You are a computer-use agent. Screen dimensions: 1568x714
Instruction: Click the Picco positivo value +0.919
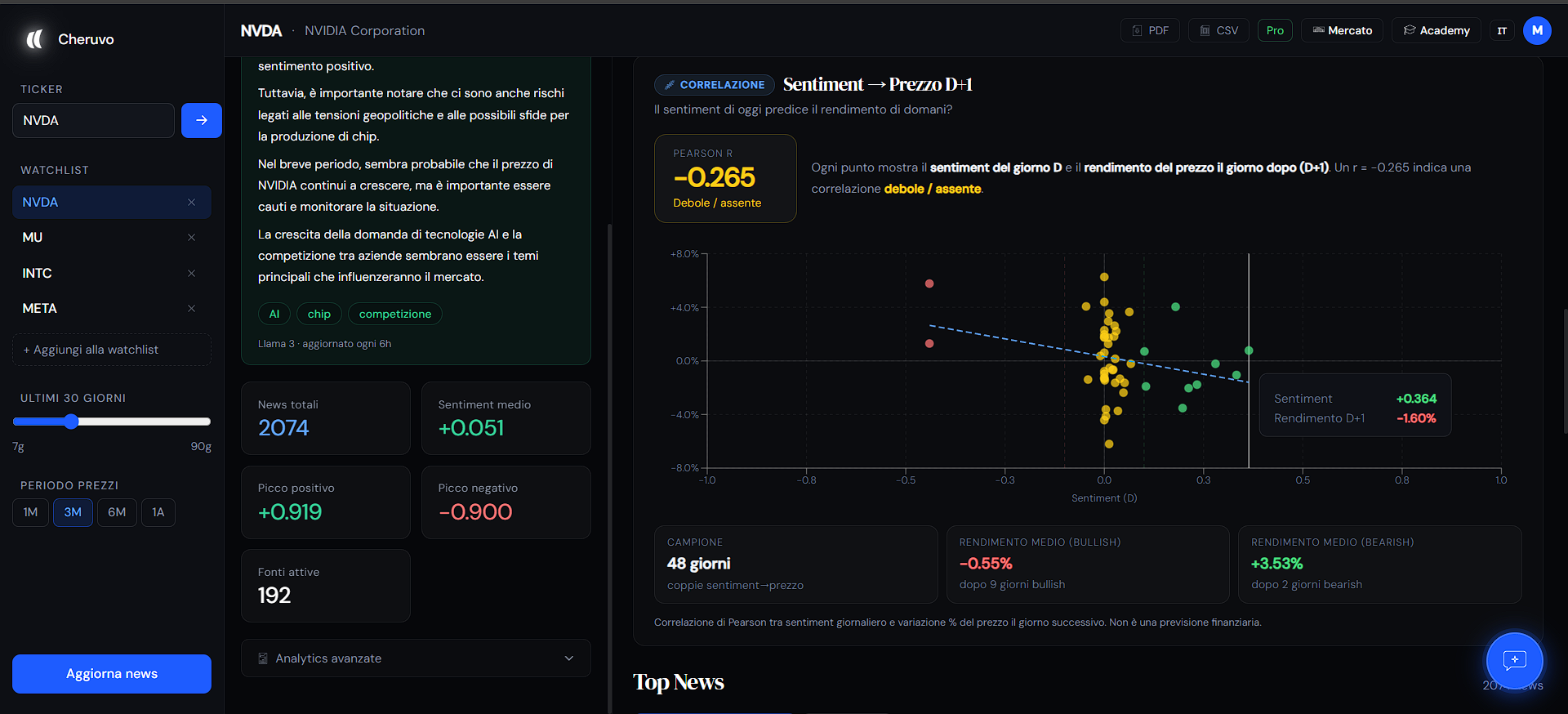pos(290,512)
